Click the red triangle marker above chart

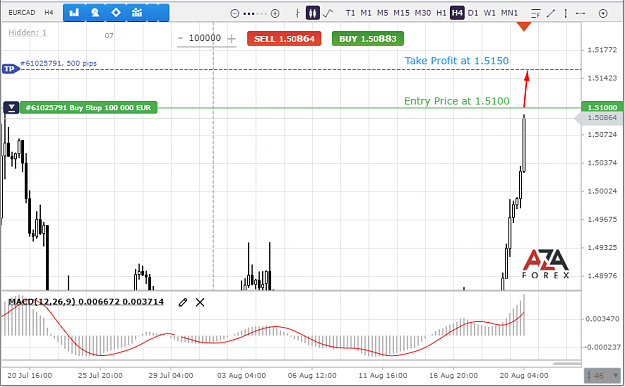[524, 27]
